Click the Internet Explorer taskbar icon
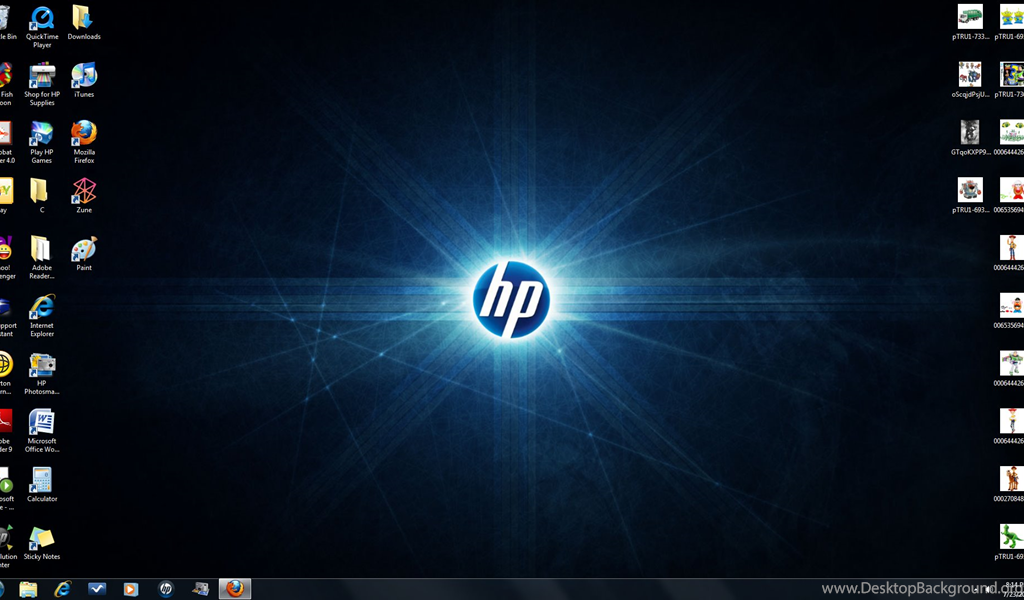The image size is (1024, 600). [63, 589]
